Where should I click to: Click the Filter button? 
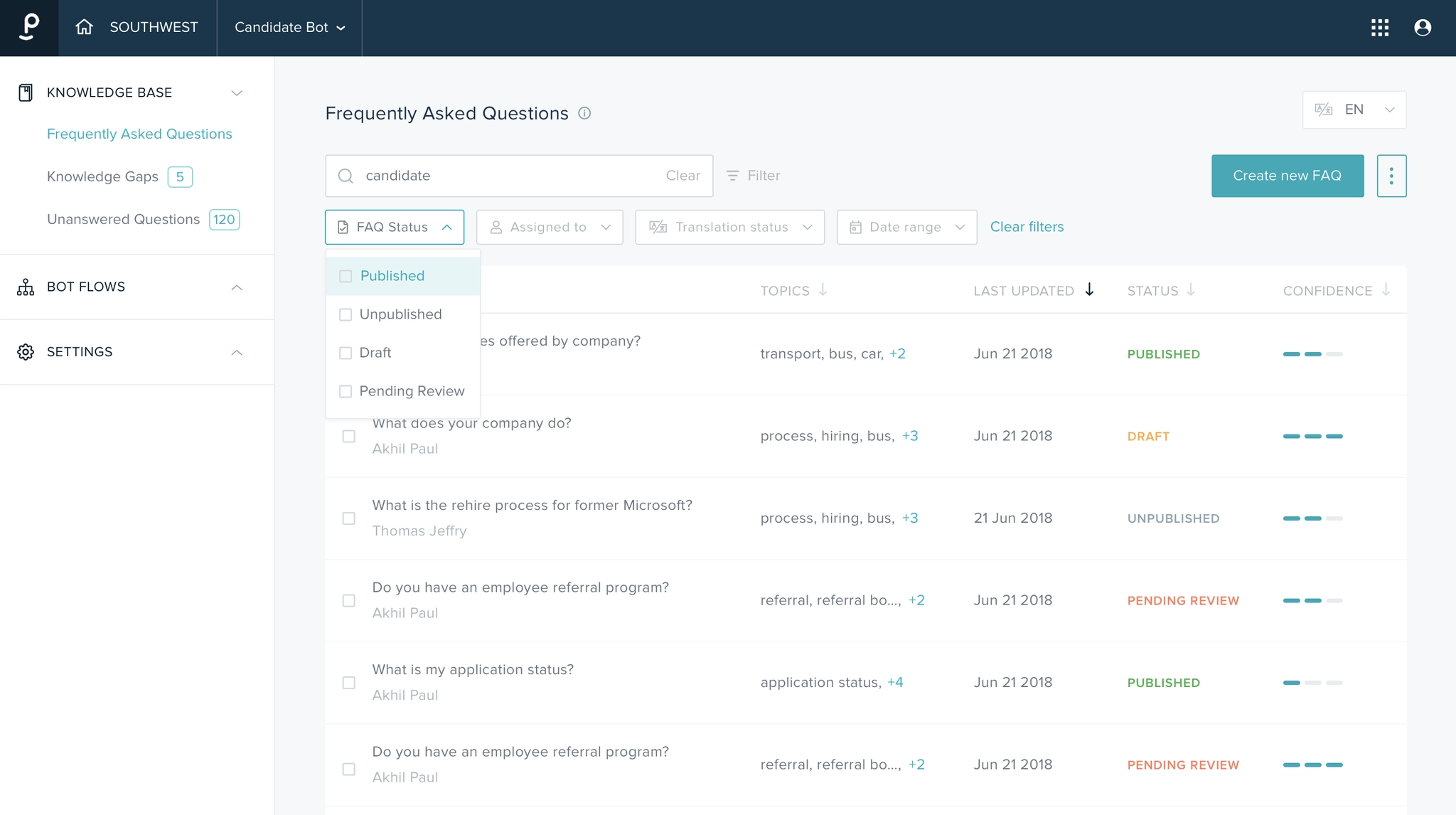(x=753, y=176)
